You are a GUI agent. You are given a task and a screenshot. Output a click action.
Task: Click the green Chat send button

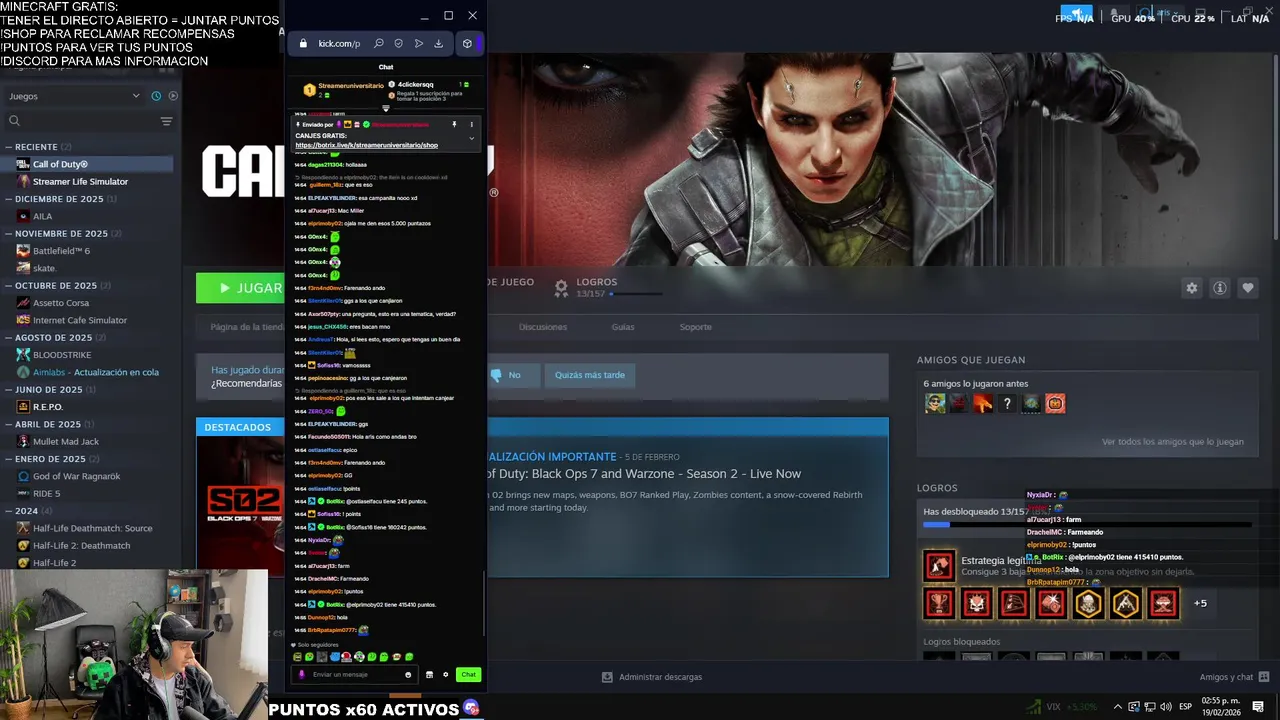click(468, 675)
